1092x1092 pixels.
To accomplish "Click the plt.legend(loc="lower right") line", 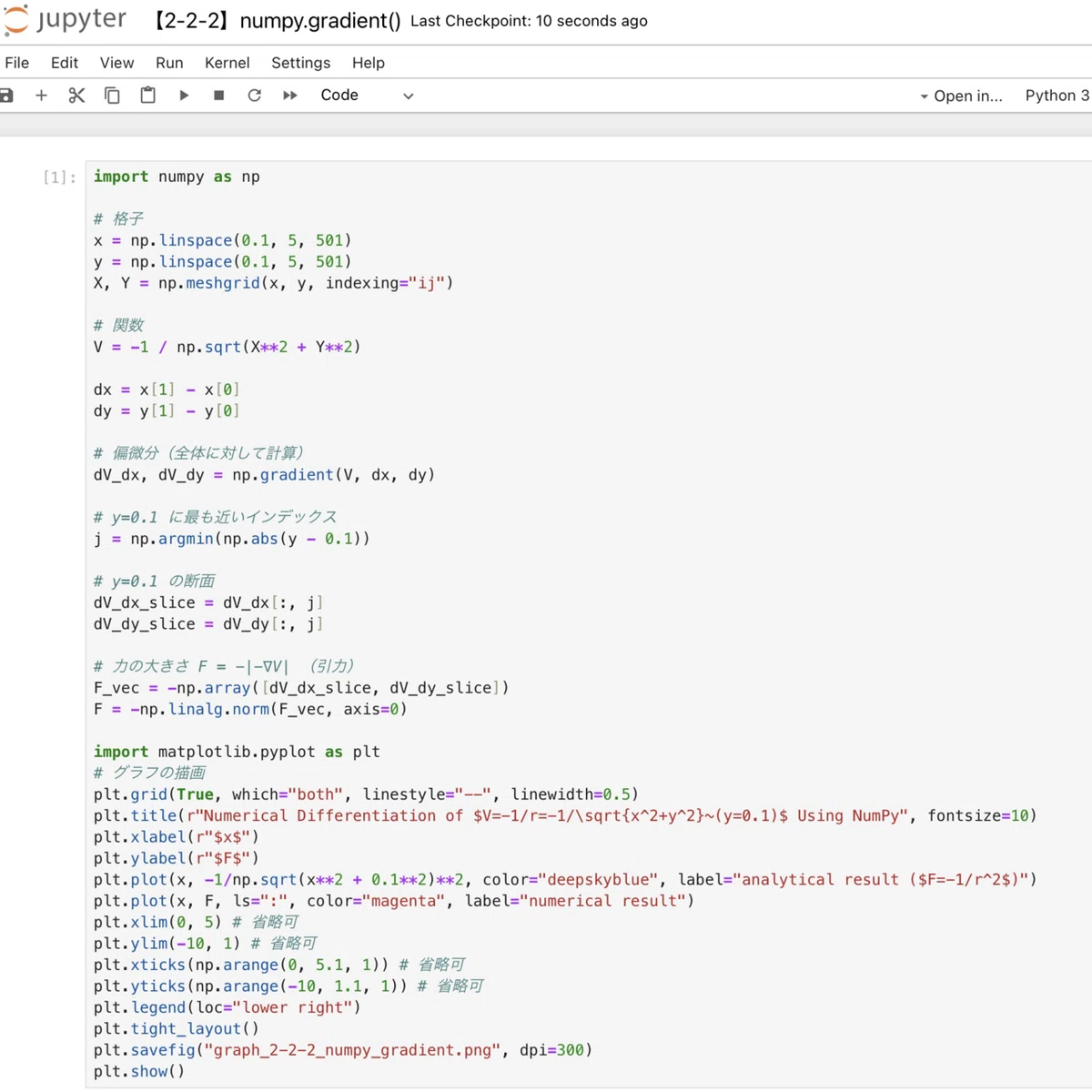I will click(x=227, y=1007).
